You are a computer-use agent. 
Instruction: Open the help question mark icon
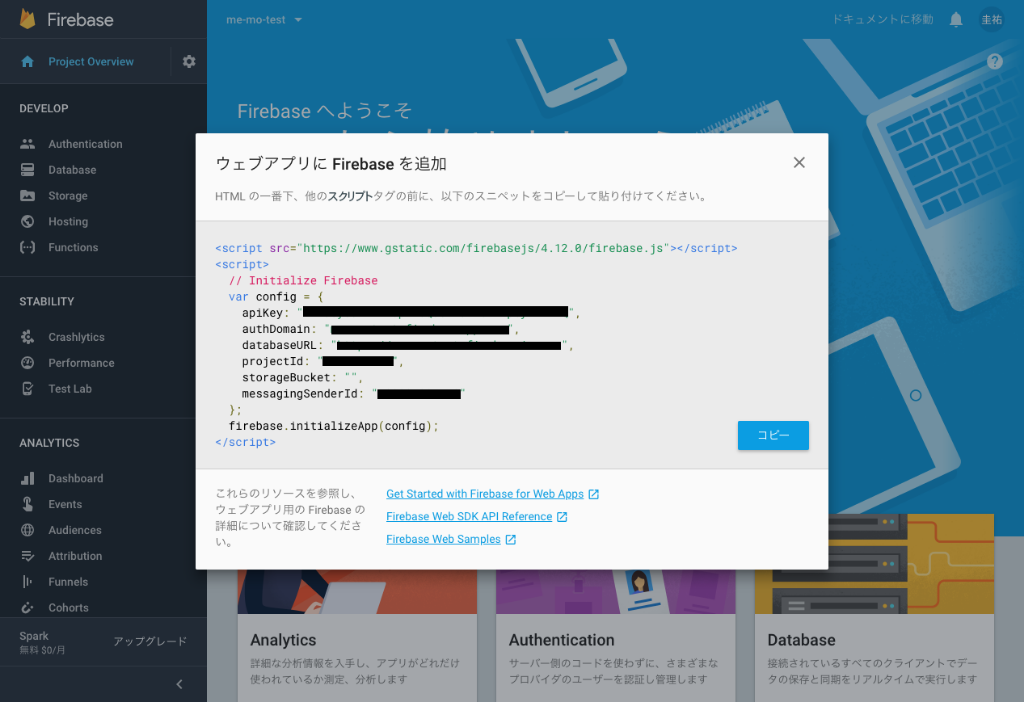(x=995, y=61)
